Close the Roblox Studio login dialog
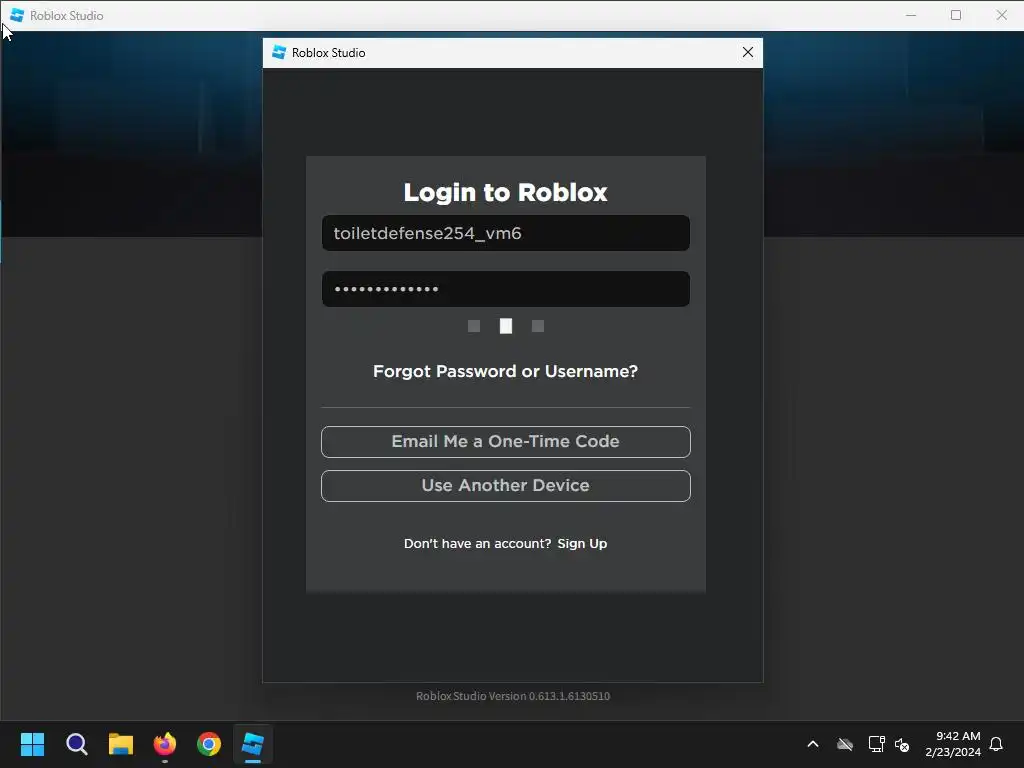Image resolution: width=1024 pixels, height=768 pixels. 748,52
